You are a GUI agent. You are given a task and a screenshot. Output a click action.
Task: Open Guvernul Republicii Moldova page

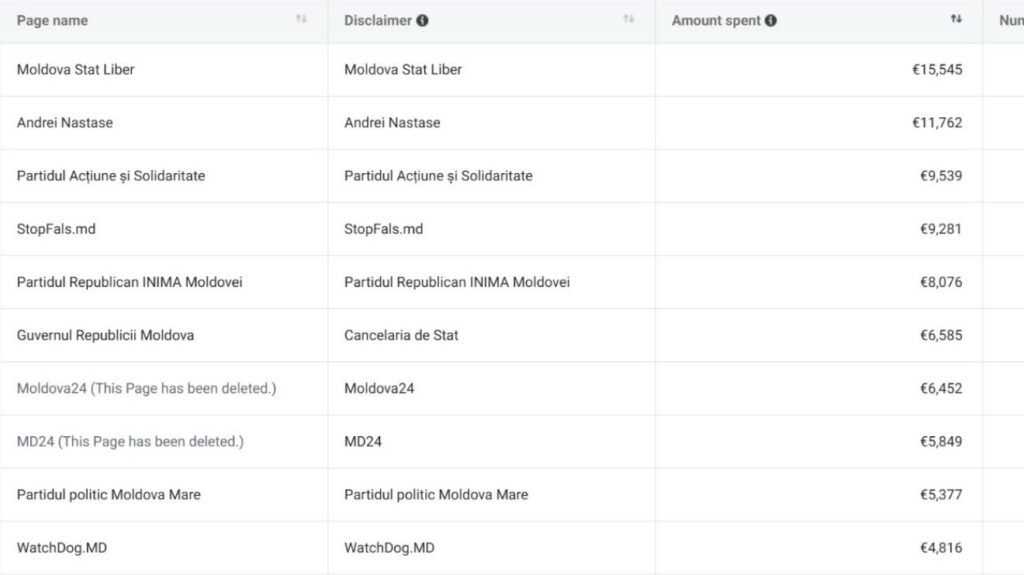pos(106,335)
